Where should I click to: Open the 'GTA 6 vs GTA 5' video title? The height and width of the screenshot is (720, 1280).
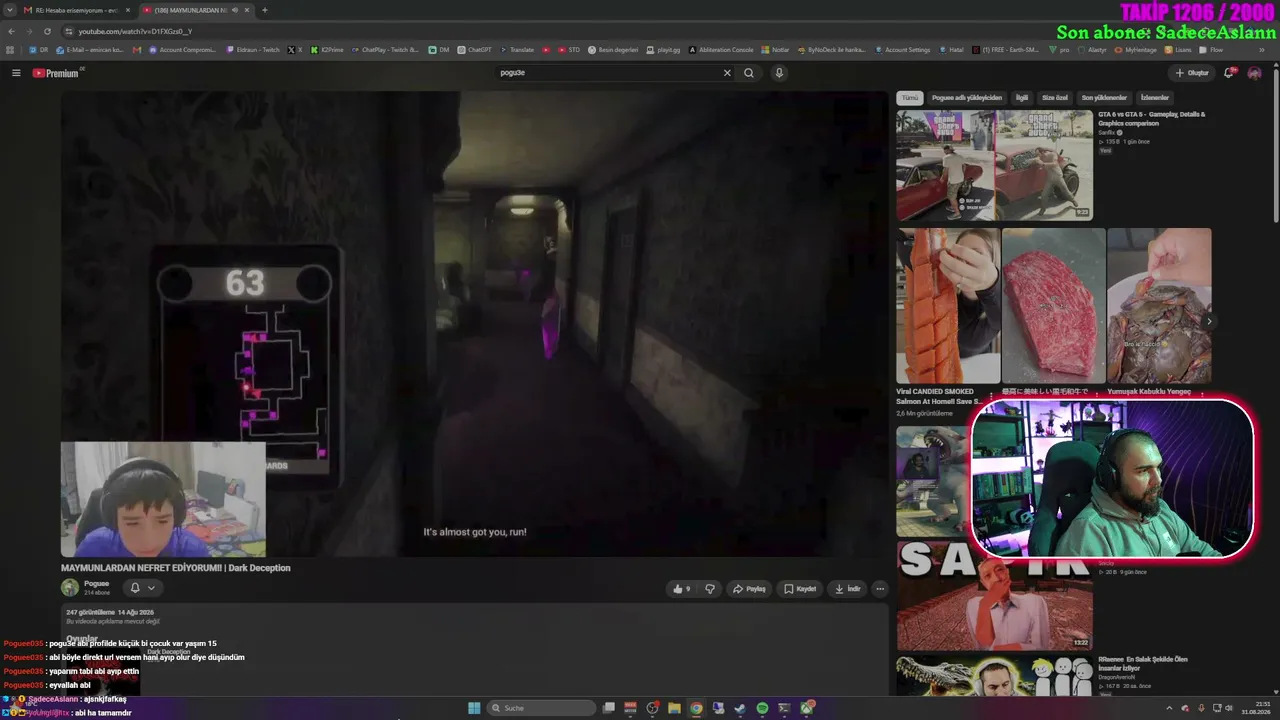1152,118
